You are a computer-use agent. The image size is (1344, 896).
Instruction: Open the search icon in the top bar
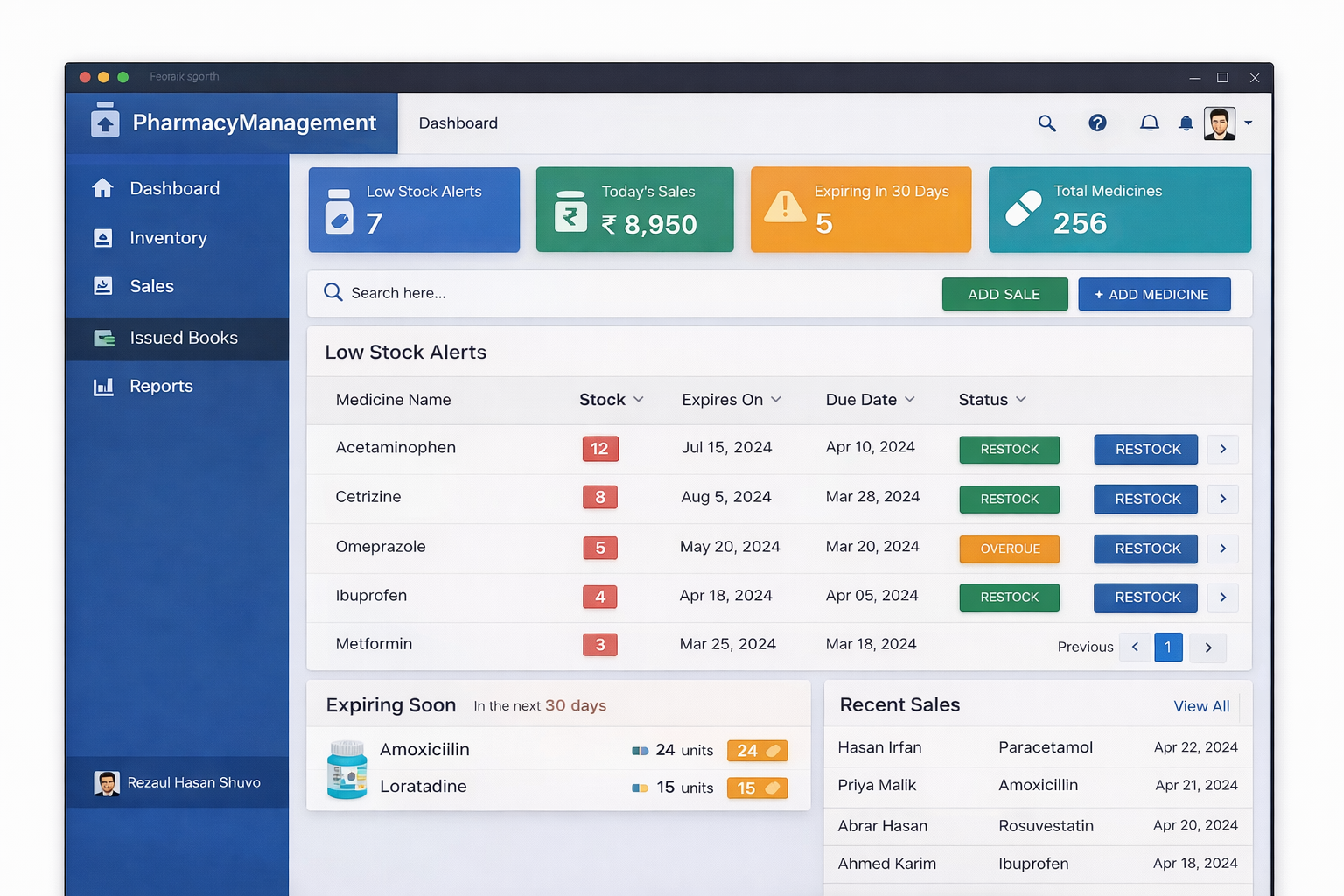1046,123
